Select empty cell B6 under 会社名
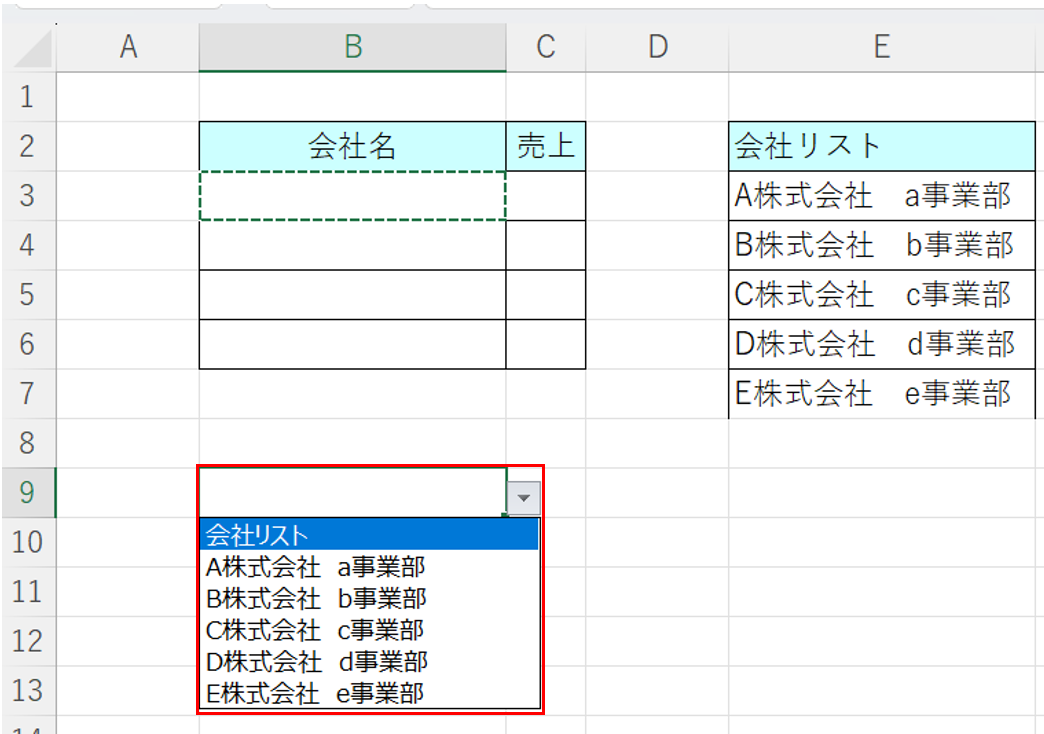The image size is (1044, 734). click(x=352, y=344)
